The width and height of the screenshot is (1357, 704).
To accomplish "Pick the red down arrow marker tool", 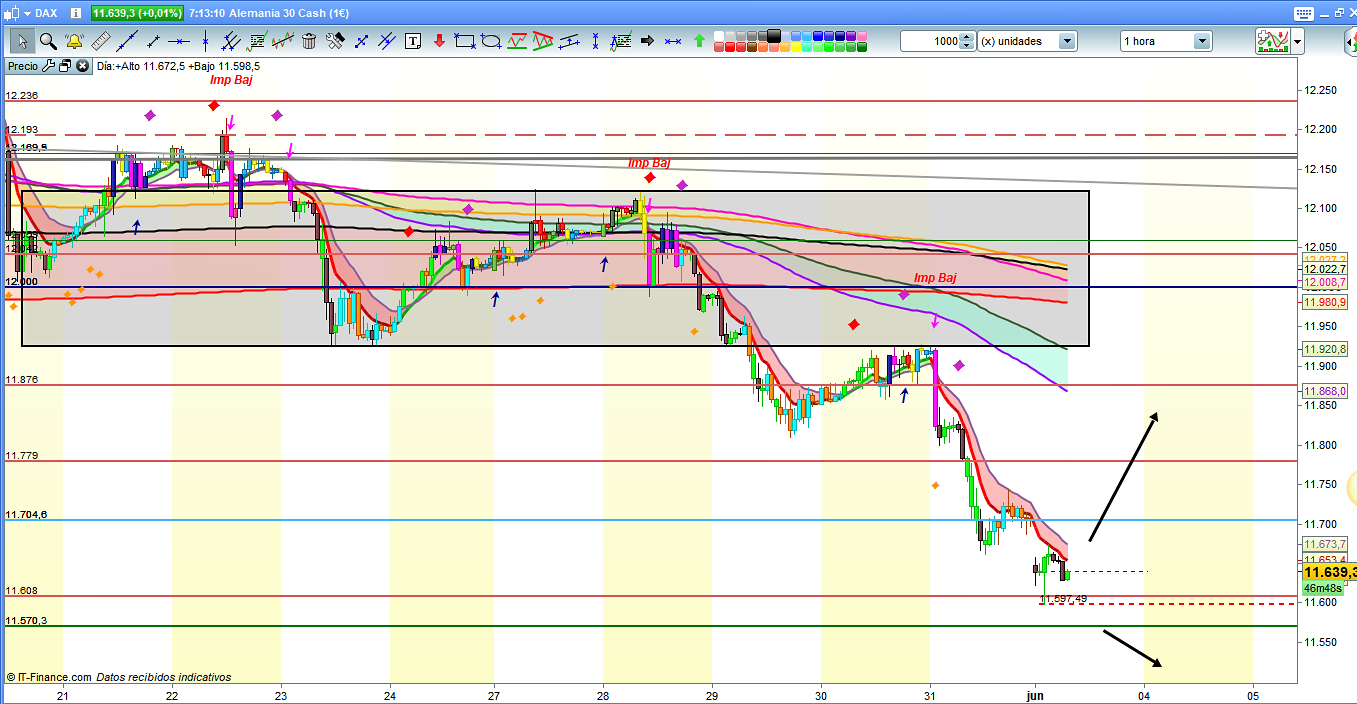I will click(438, 41).
